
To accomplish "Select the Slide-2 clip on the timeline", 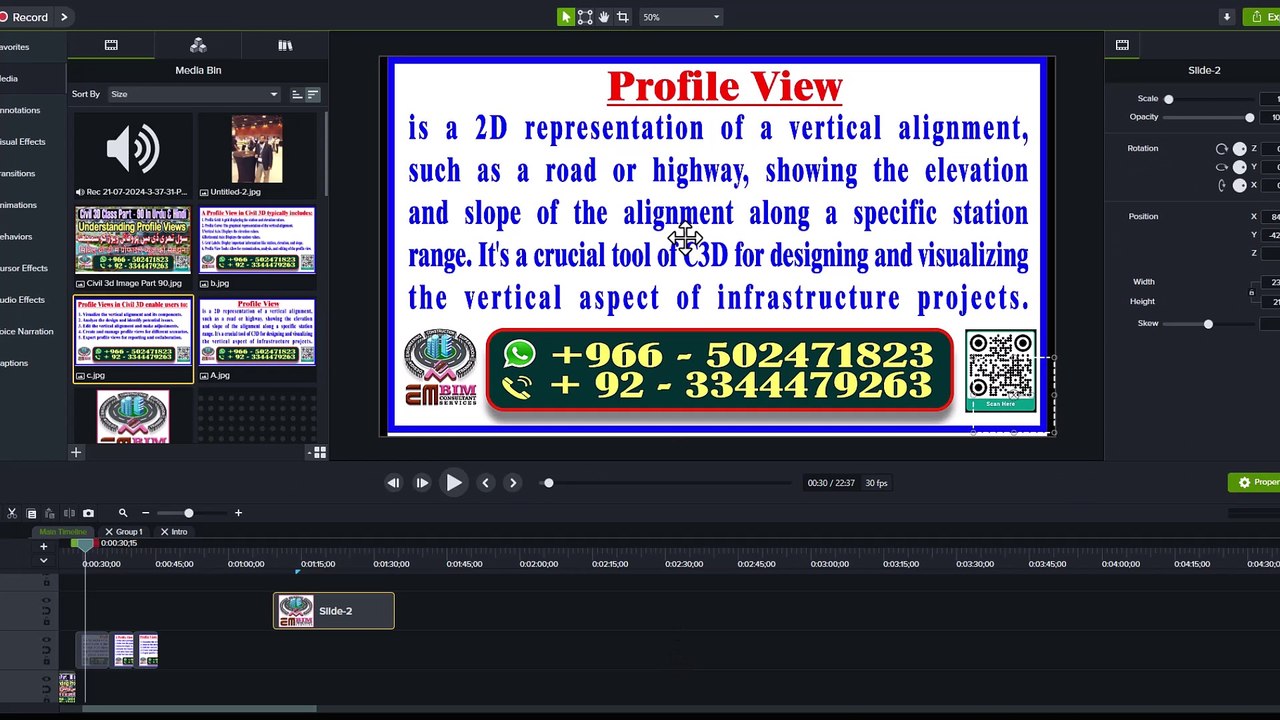I will (x=334, y=611).
